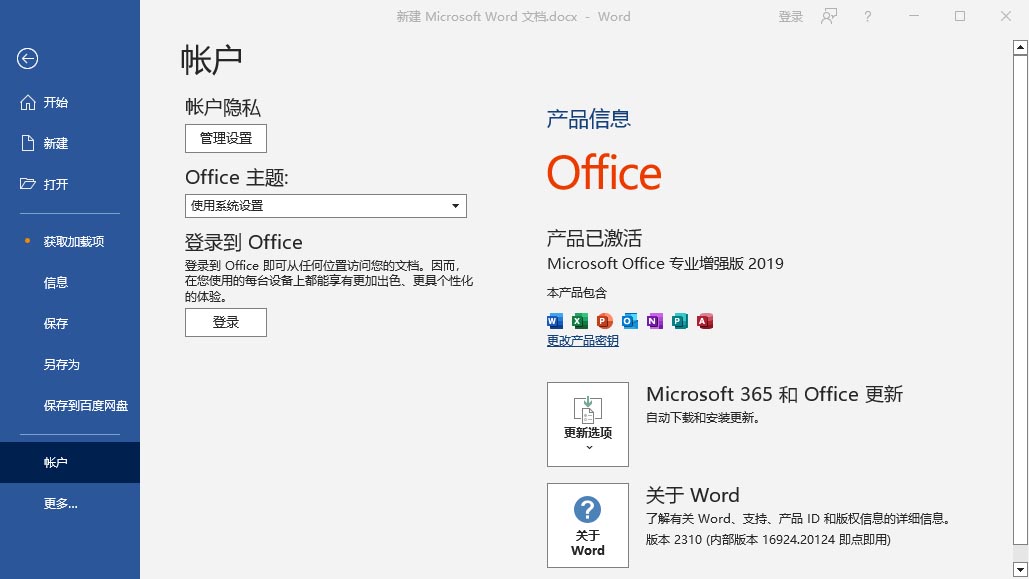
Task: Select 获取加载项 in the sidebar
Action: tap(70, 242)
